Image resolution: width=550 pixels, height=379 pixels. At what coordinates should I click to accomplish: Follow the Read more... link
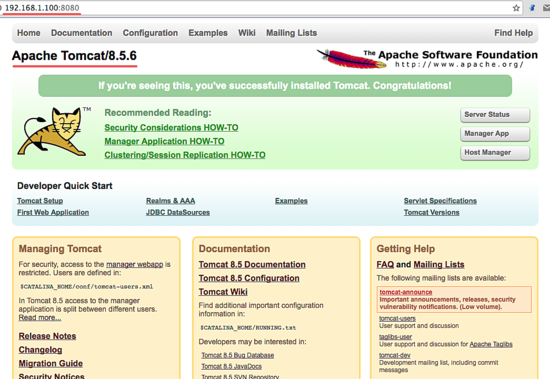(40, 318)
